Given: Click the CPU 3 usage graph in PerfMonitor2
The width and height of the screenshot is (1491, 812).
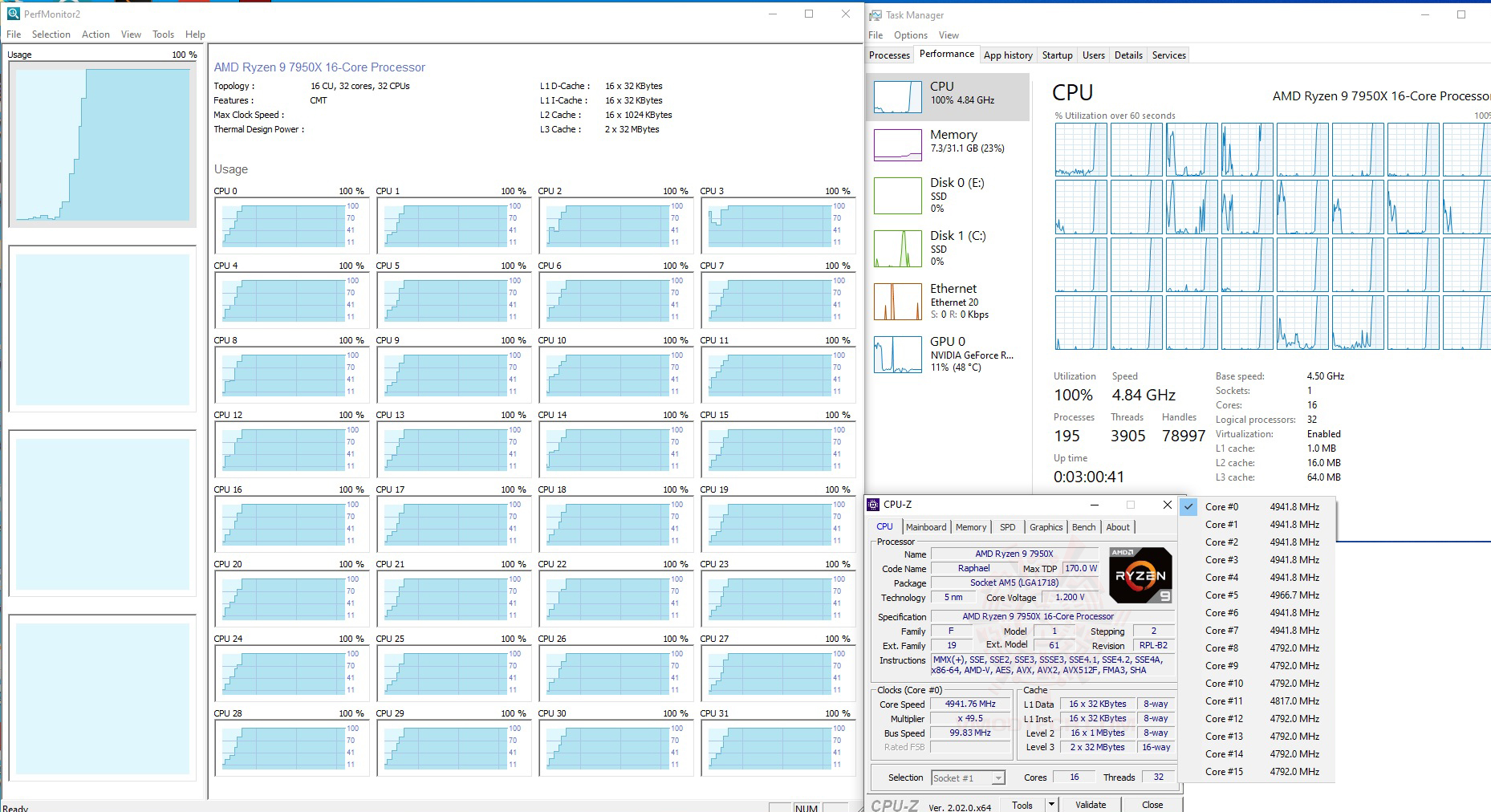Looking at the screenshot, I should 778,226.
